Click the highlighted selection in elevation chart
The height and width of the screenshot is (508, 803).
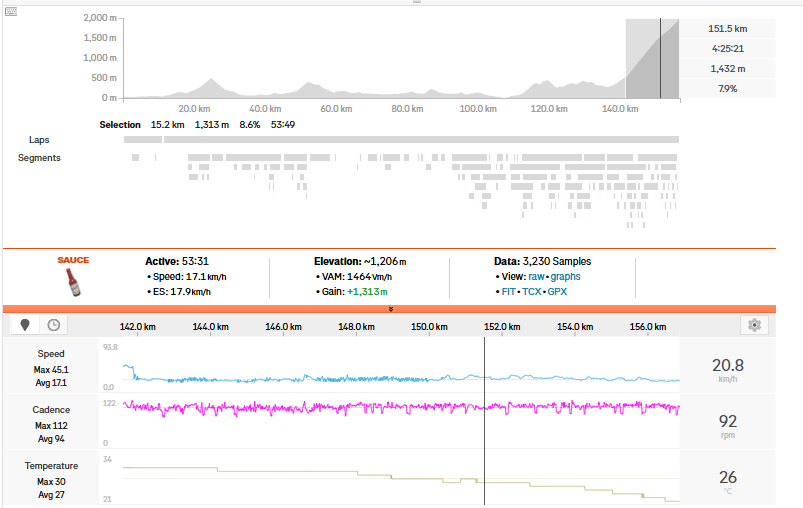click(x=652, y=58)
